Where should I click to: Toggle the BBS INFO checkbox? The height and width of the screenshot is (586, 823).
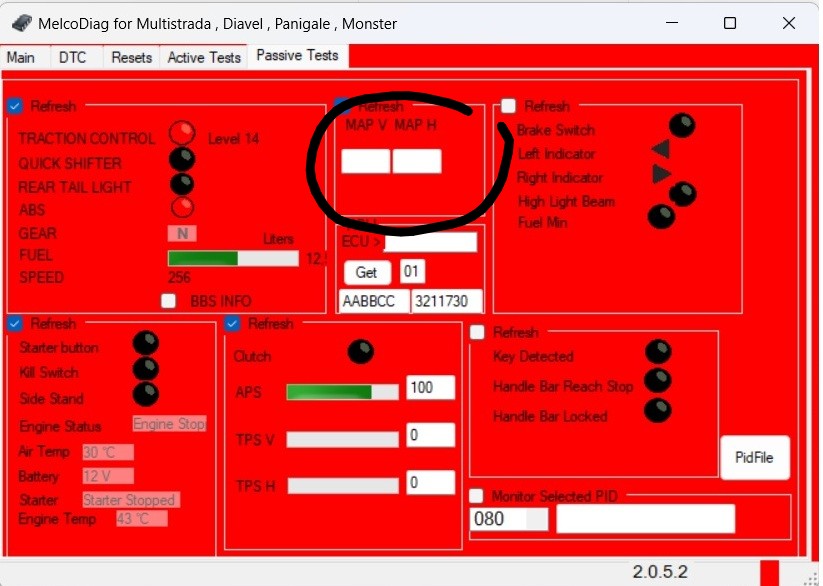tap(168, 301)
